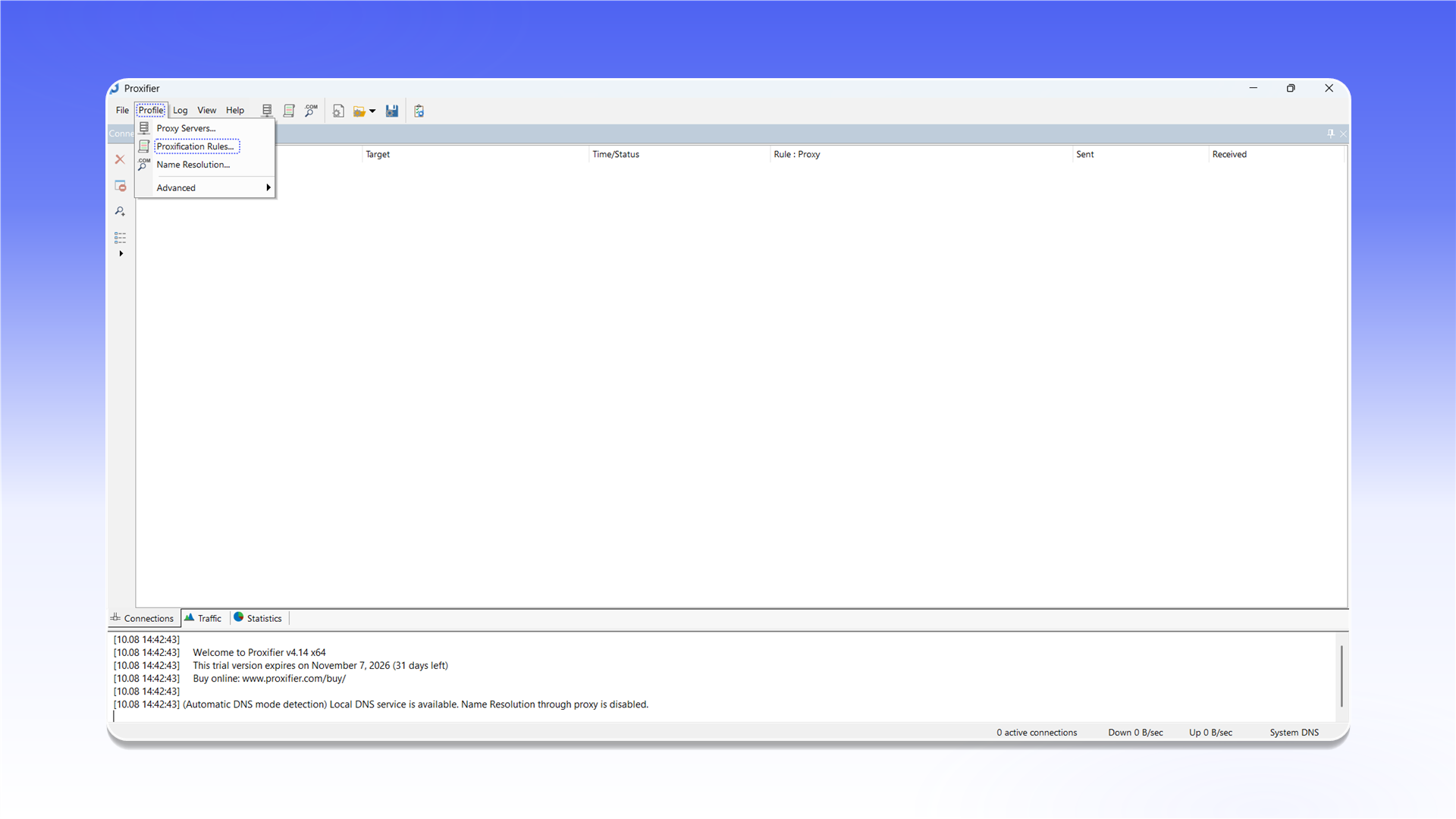Click the log panel vertical scrollbar

point(1341,675)
